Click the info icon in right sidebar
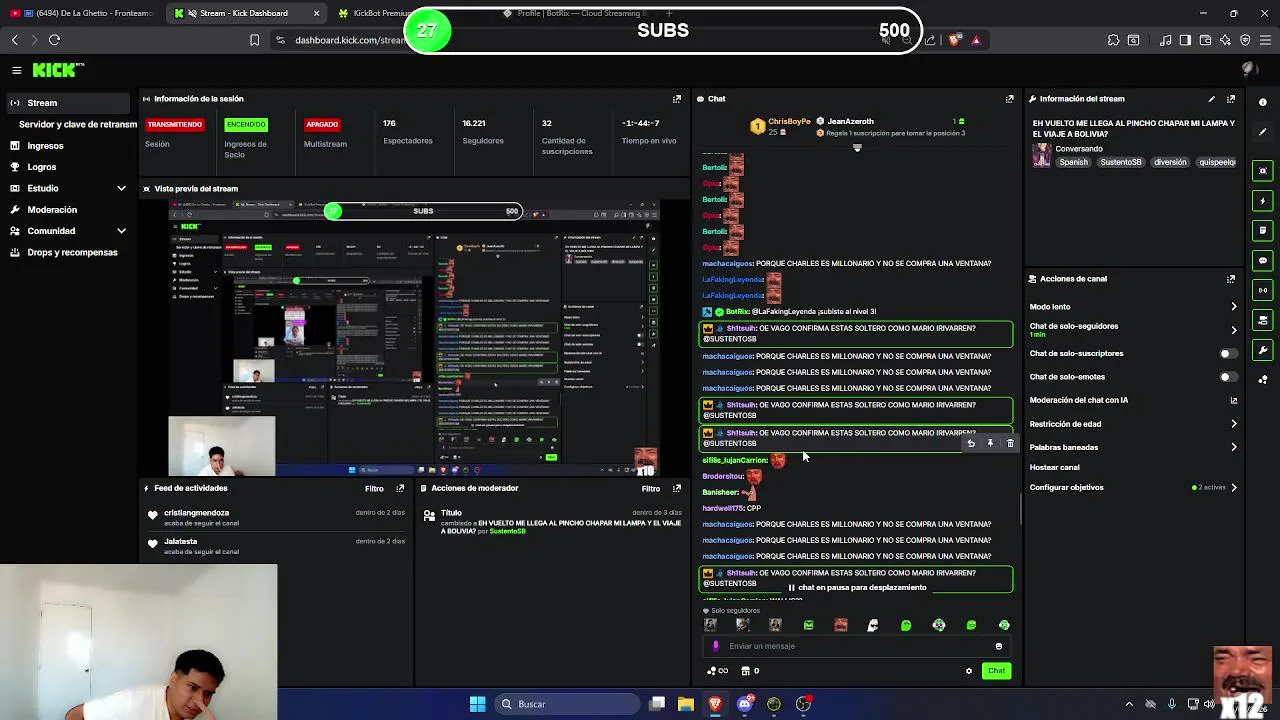 [x=1263, y=102]
